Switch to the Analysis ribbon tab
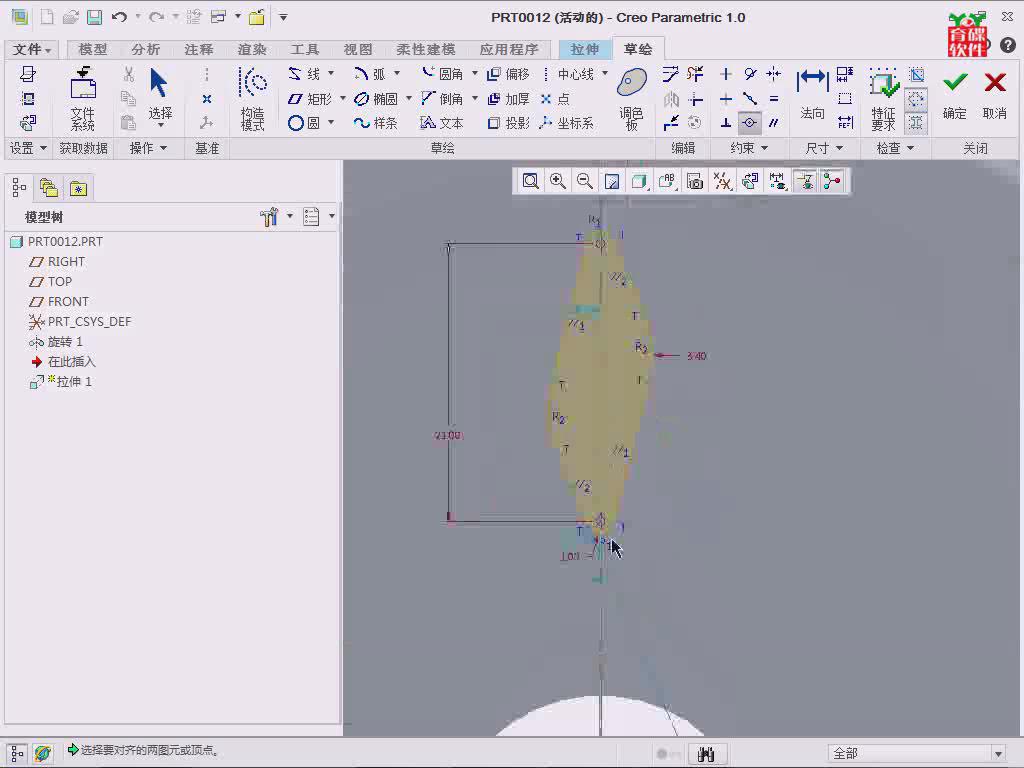This screenshot has width=1024, height=768. point(145,50)
